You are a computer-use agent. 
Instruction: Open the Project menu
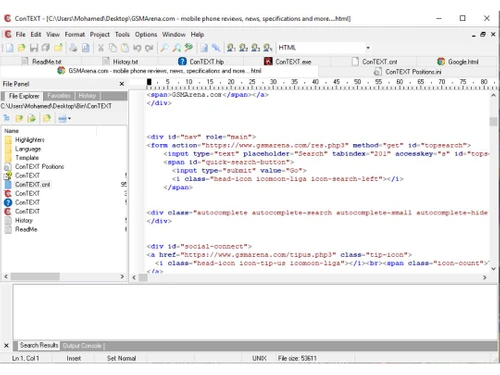click(x=100, y=34)
